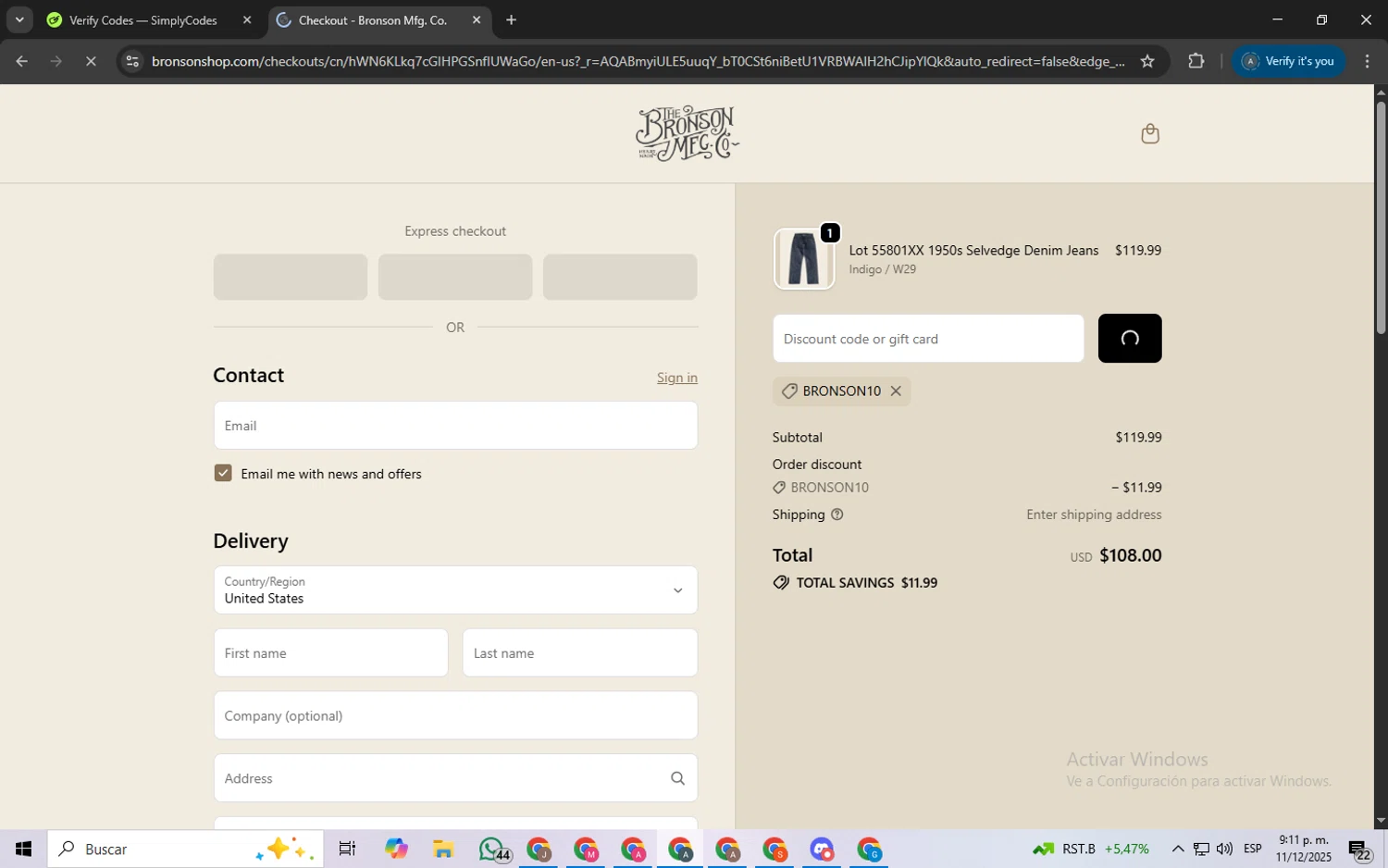Open the browser extensions puzzle icon
This screenshot has width=1388, height=868.
coord(1196,61)
